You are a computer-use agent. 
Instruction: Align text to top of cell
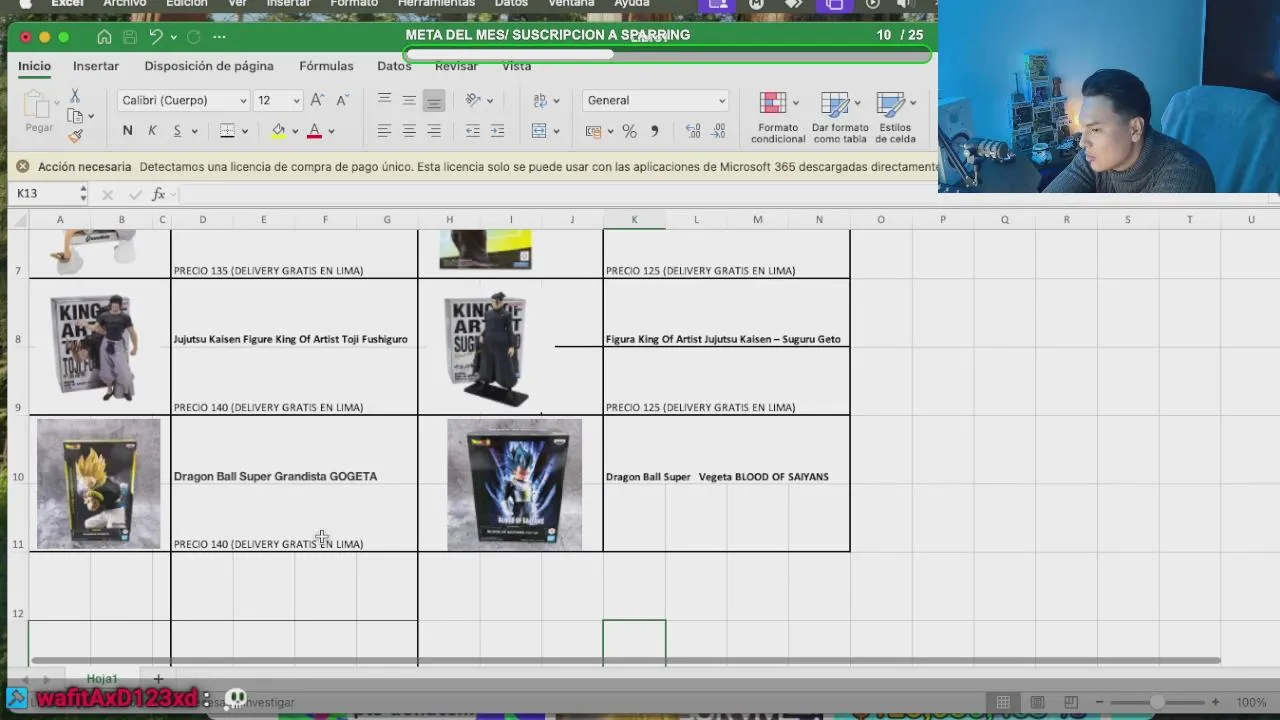click(384, 100)
